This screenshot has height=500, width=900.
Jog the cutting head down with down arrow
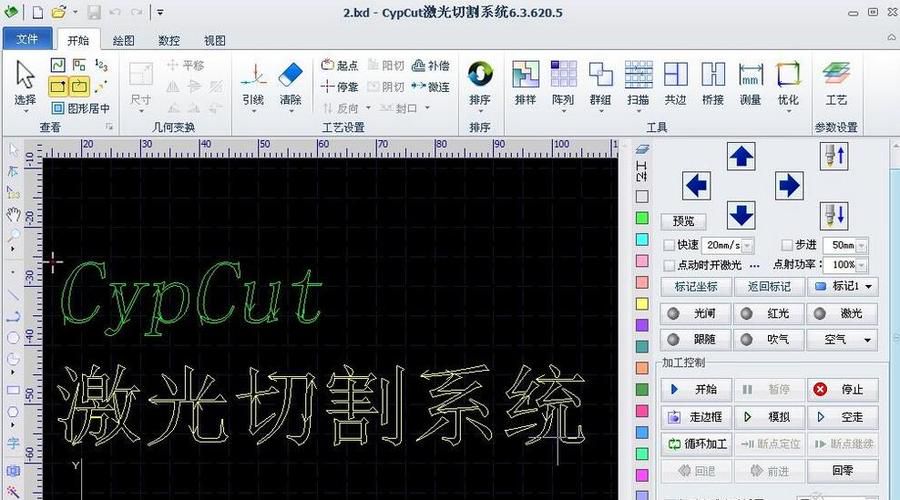(741, 215)
